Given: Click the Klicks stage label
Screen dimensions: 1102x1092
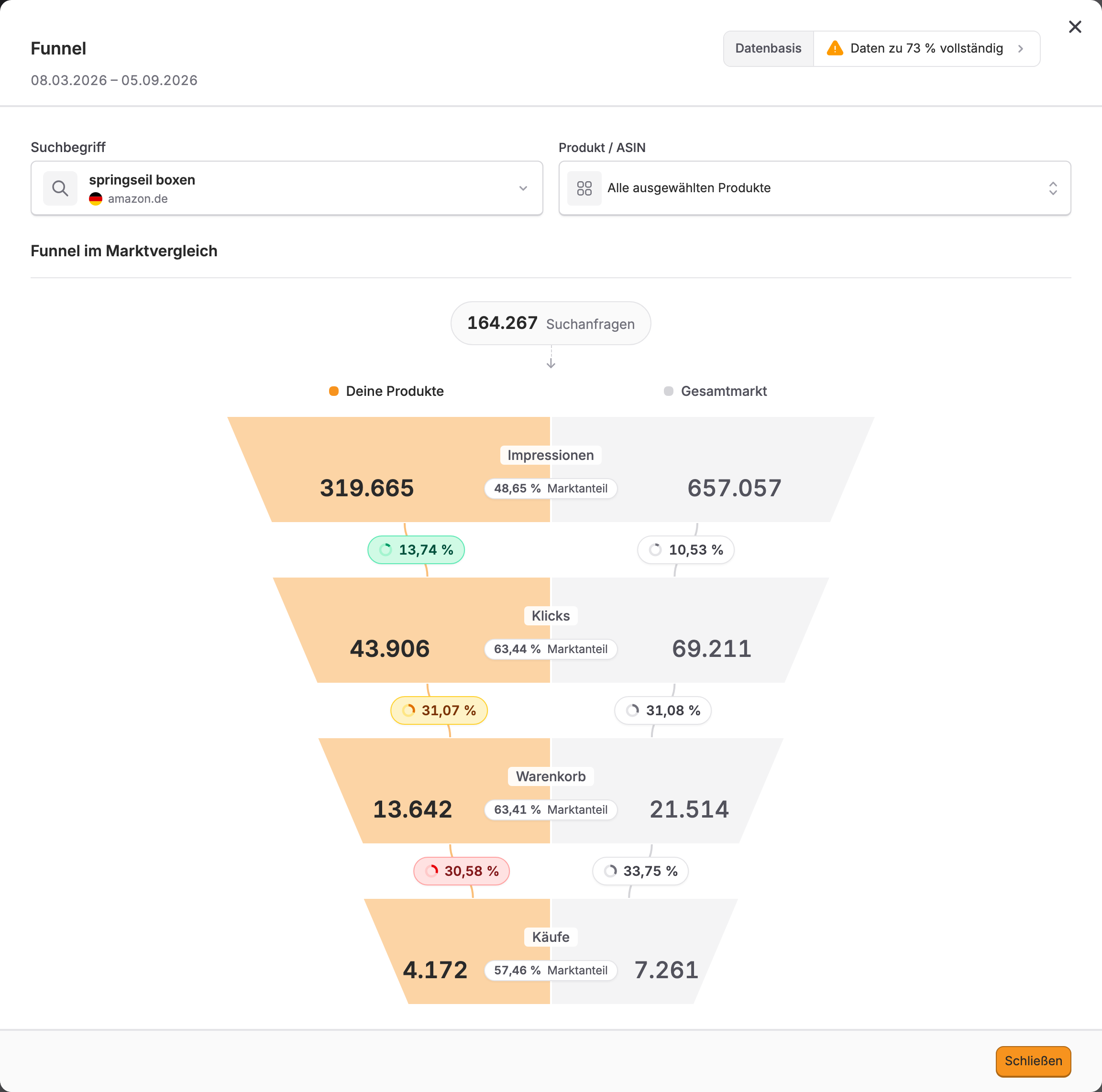Looking at the screenshot, I should (551, 616).
